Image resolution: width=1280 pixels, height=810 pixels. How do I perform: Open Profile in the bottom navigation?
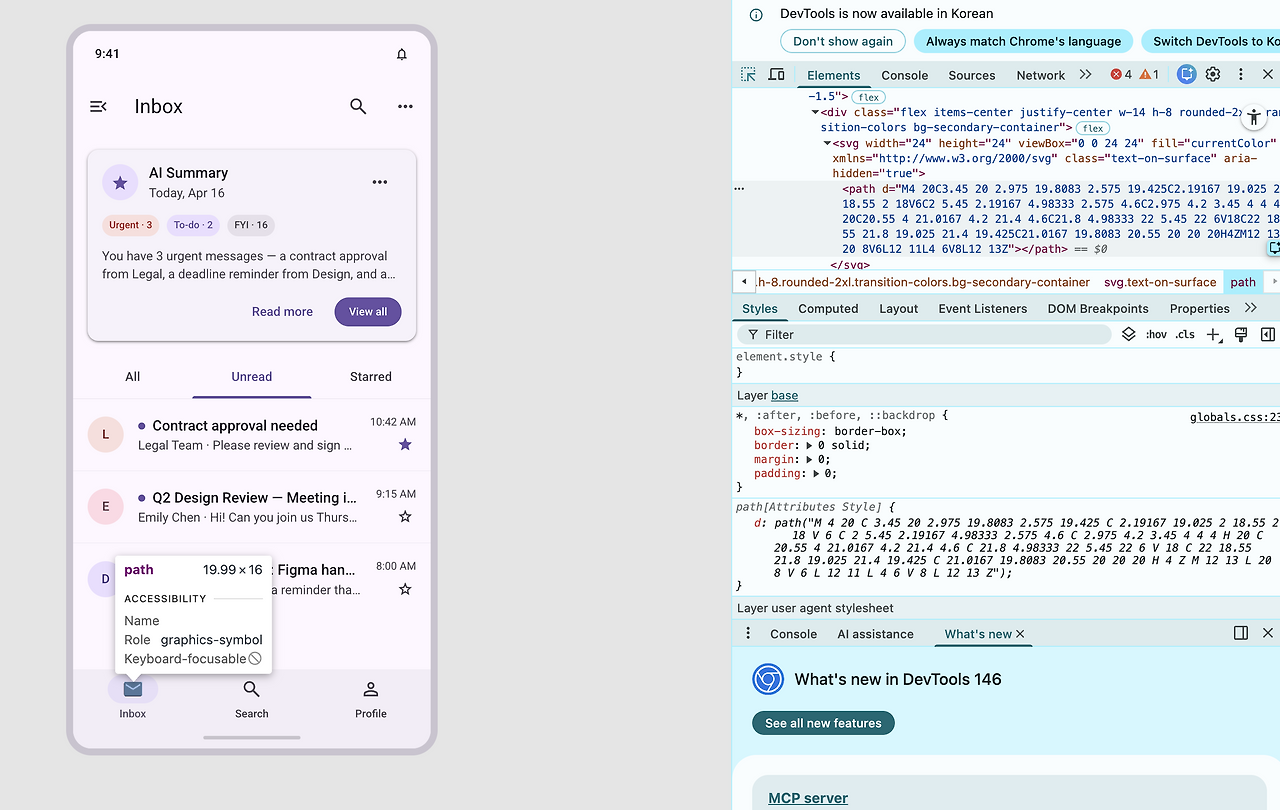(371, 698)
